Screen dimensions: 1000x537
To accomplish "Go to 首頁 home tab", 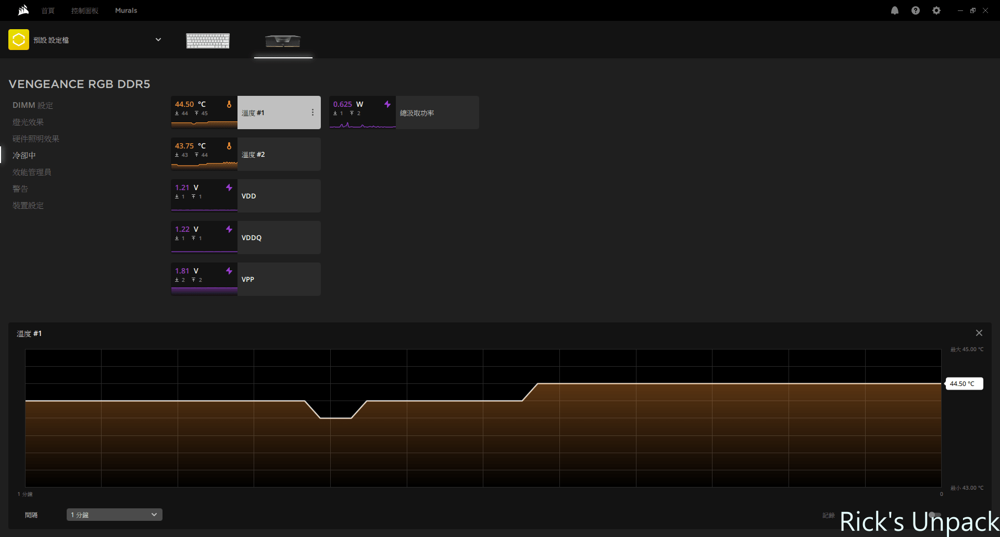I will click(x=48, y=11).
